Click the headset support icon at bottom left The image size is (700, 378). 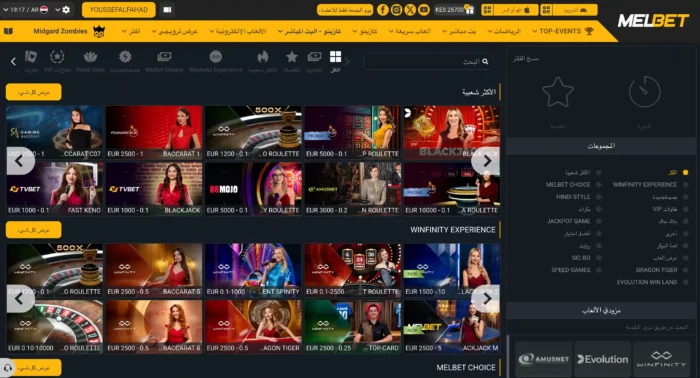(8, 368)
